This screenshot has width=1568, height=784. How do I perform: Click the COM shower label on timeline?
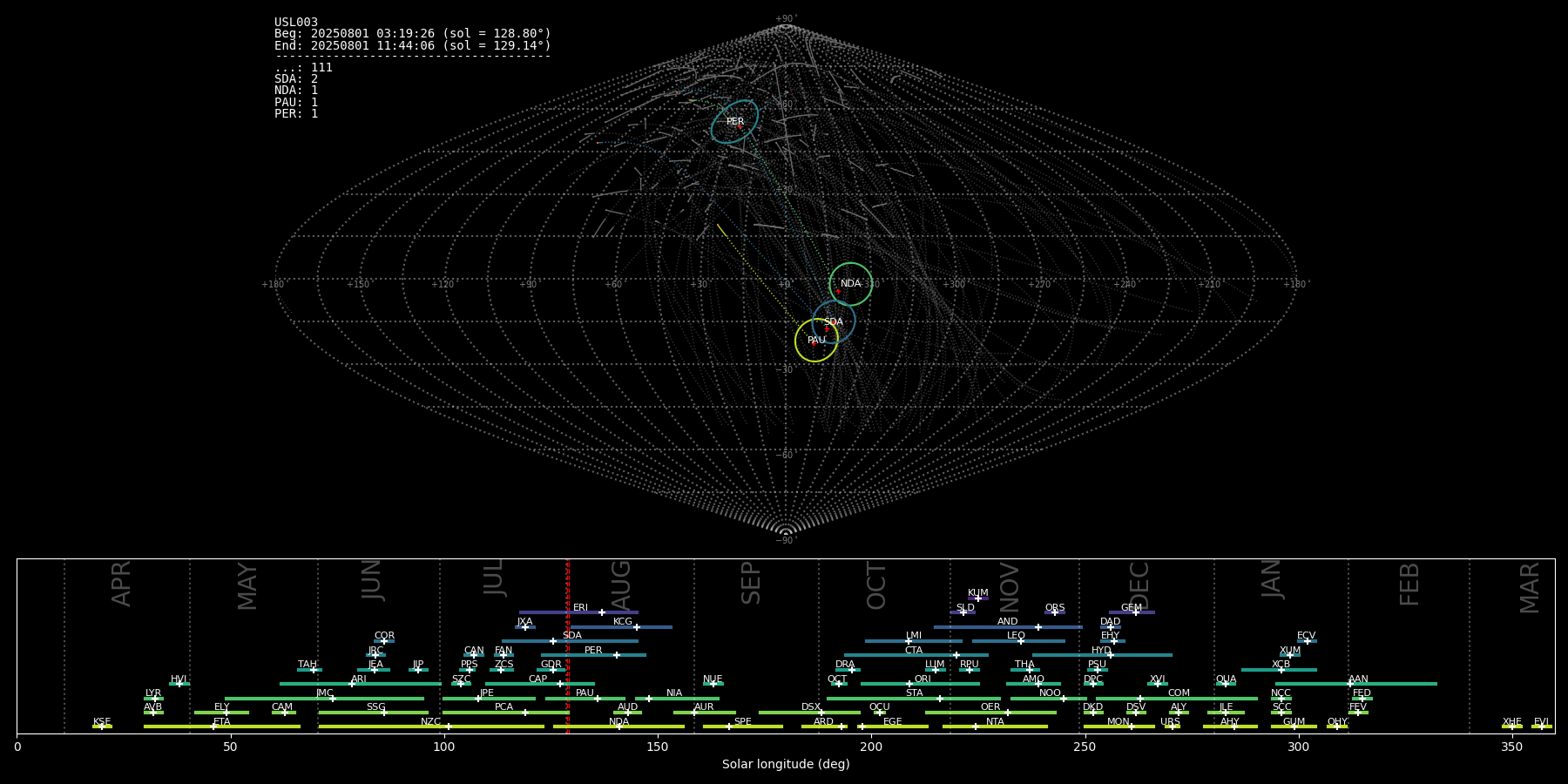pyautogui.click(x=1179, y=693)
